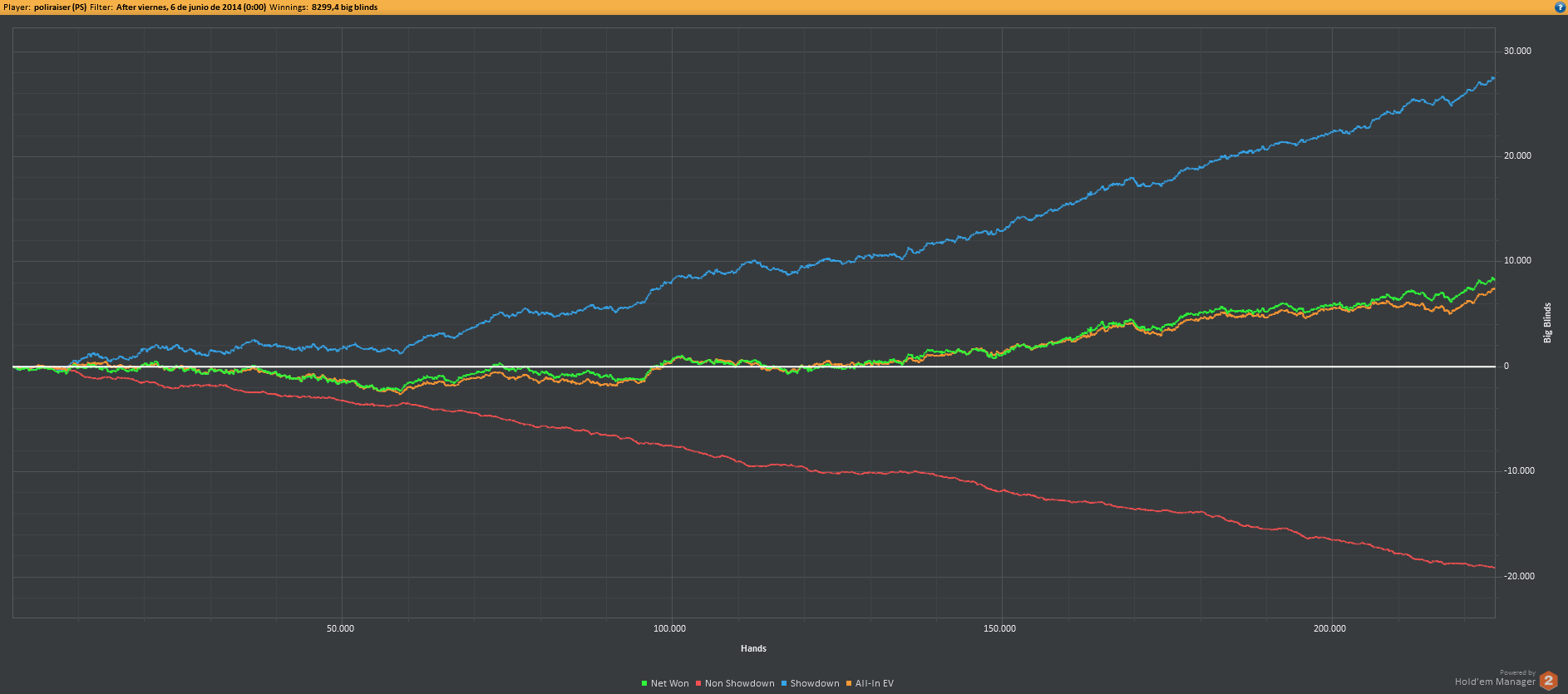Click the player name poliraiser (PS)

pos(60,7)
